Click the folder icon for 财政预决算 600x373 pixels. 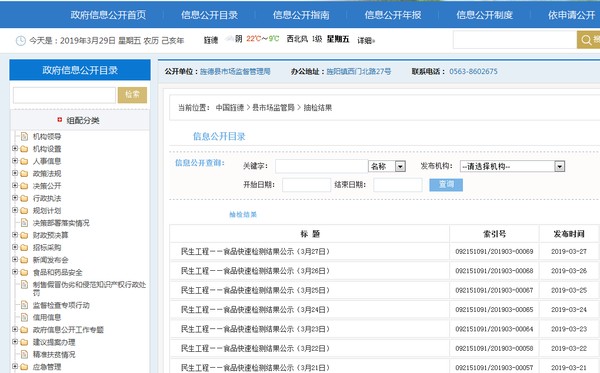click(24, 235)
